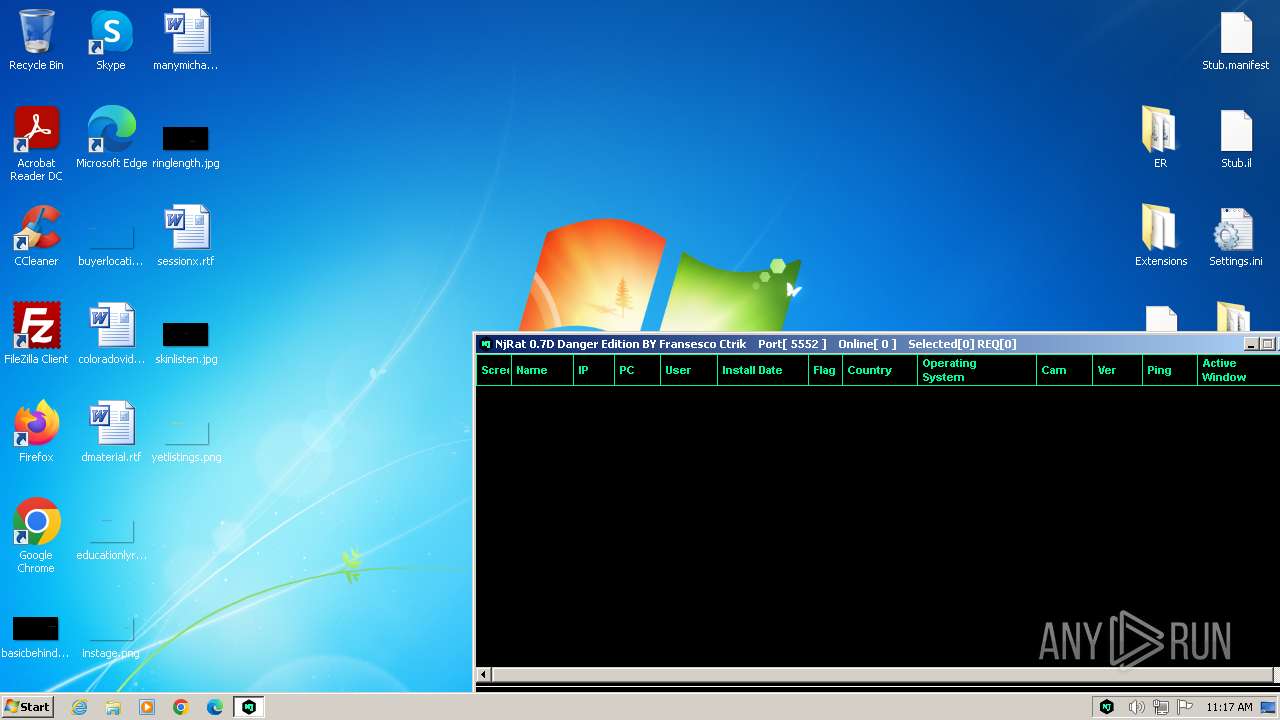
Task: Select ringlength.jpg file on desktop
Action: pyautogui.click(x=186, y=146)
